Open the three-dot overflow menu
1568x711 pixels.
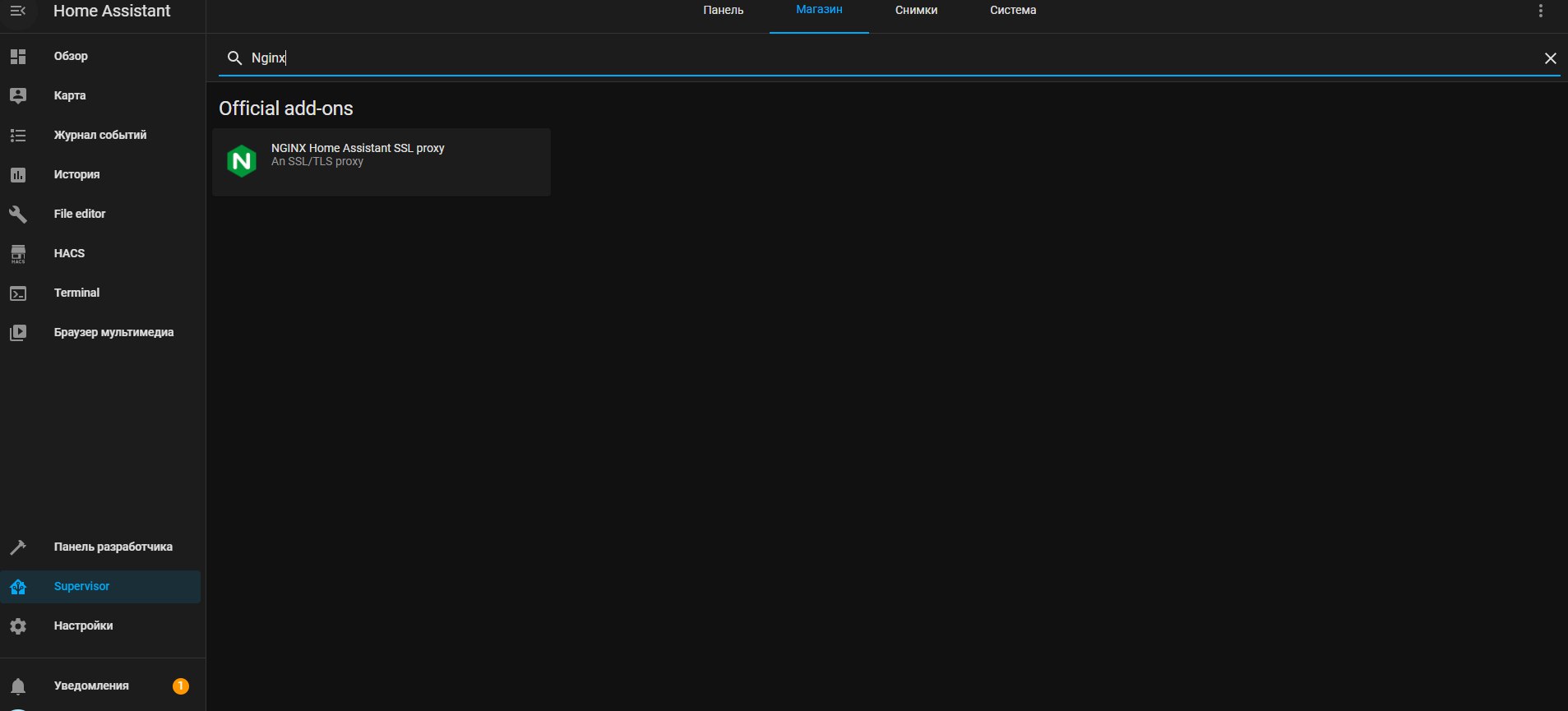[x=1540, y=11]
